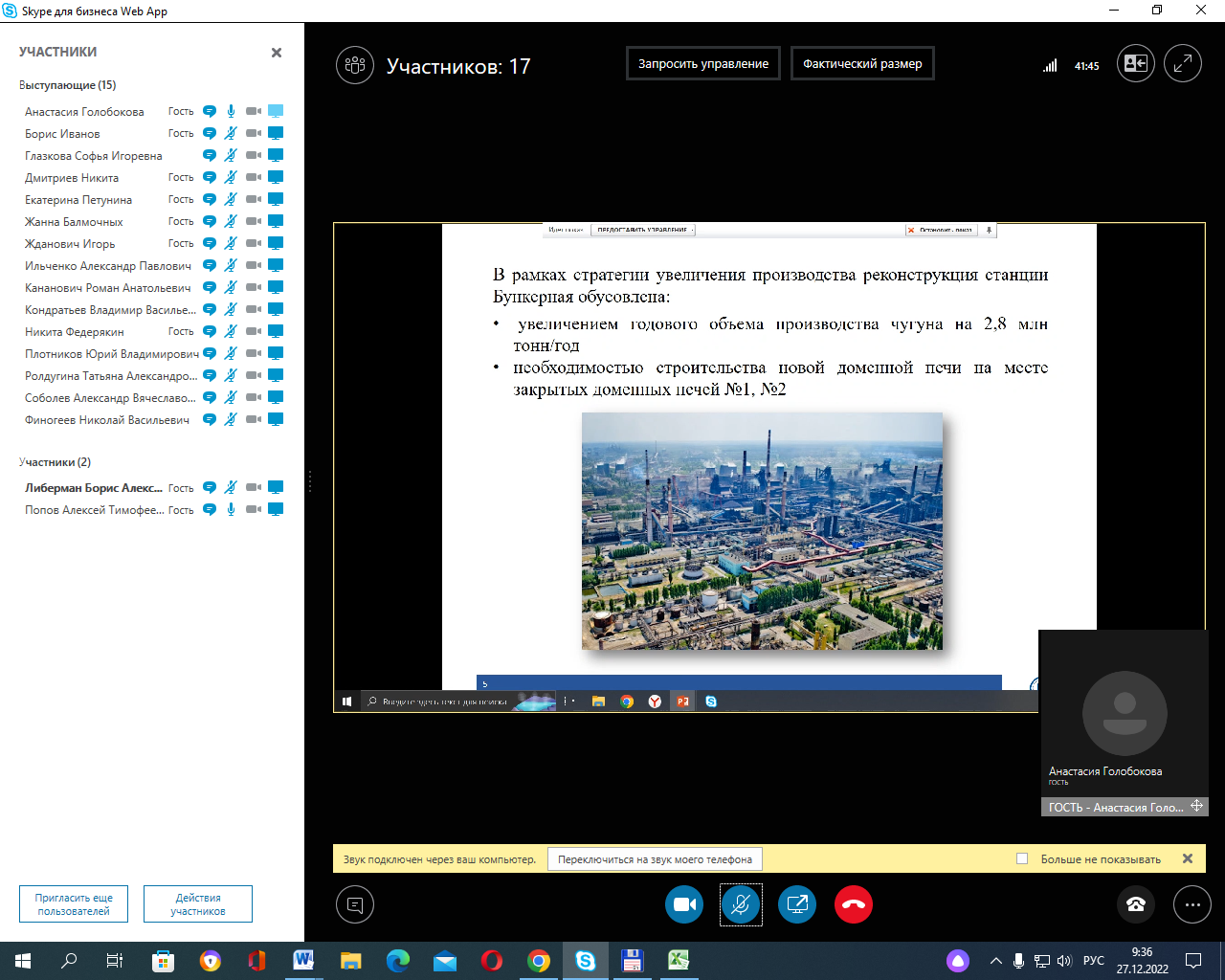Click Запросить управление button
Viewport: 1225px width, 980px height.
click(703, 64)
